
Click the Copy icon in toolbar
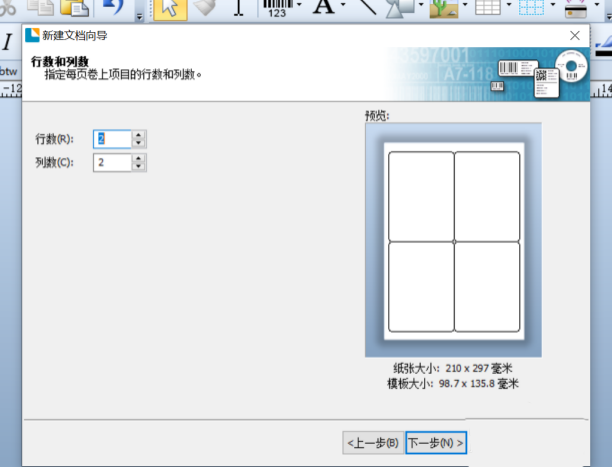click(40, 7)
